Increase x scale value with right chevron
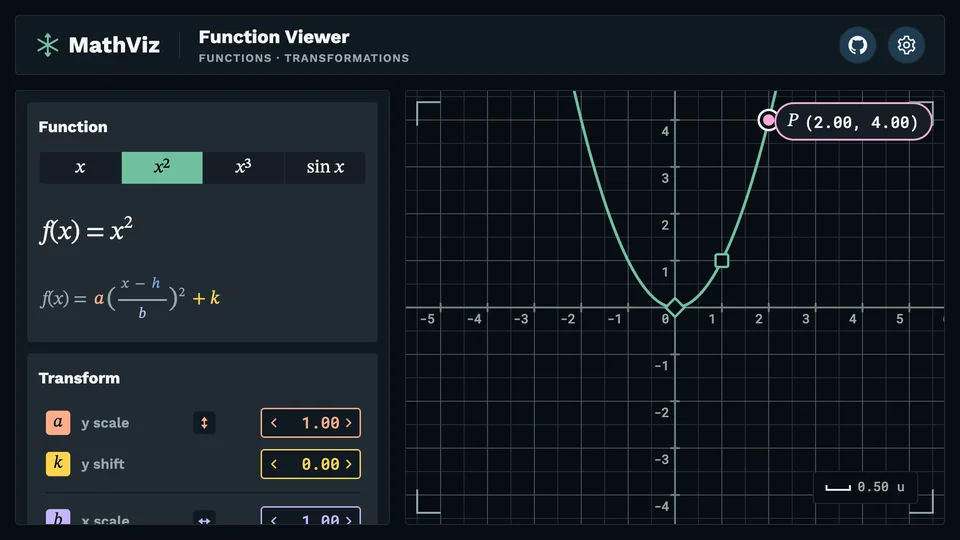This screenshot has height=540, width=960. (x=349, y=520)
